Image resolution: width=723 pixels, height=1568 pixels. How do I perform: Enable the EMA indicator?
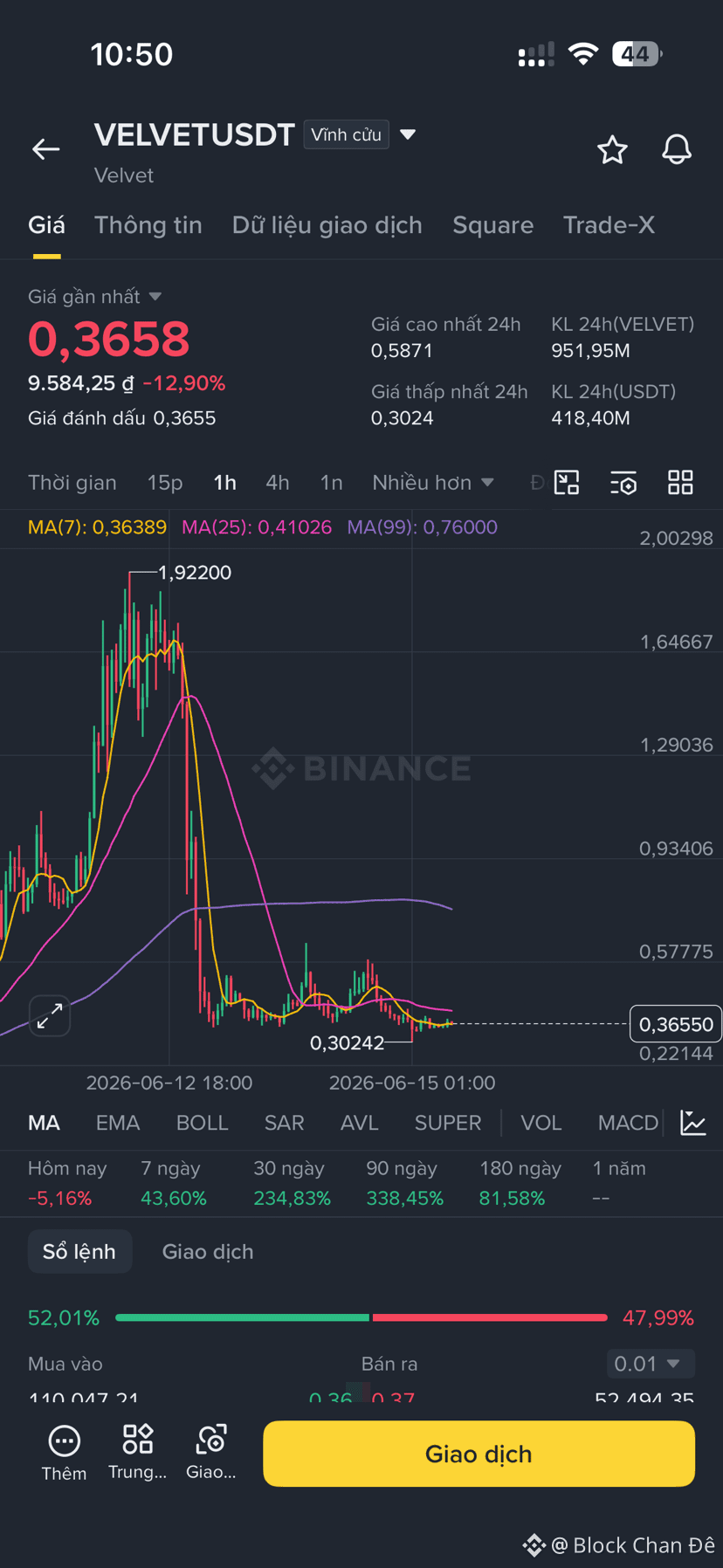click(x=118, y=1123)
